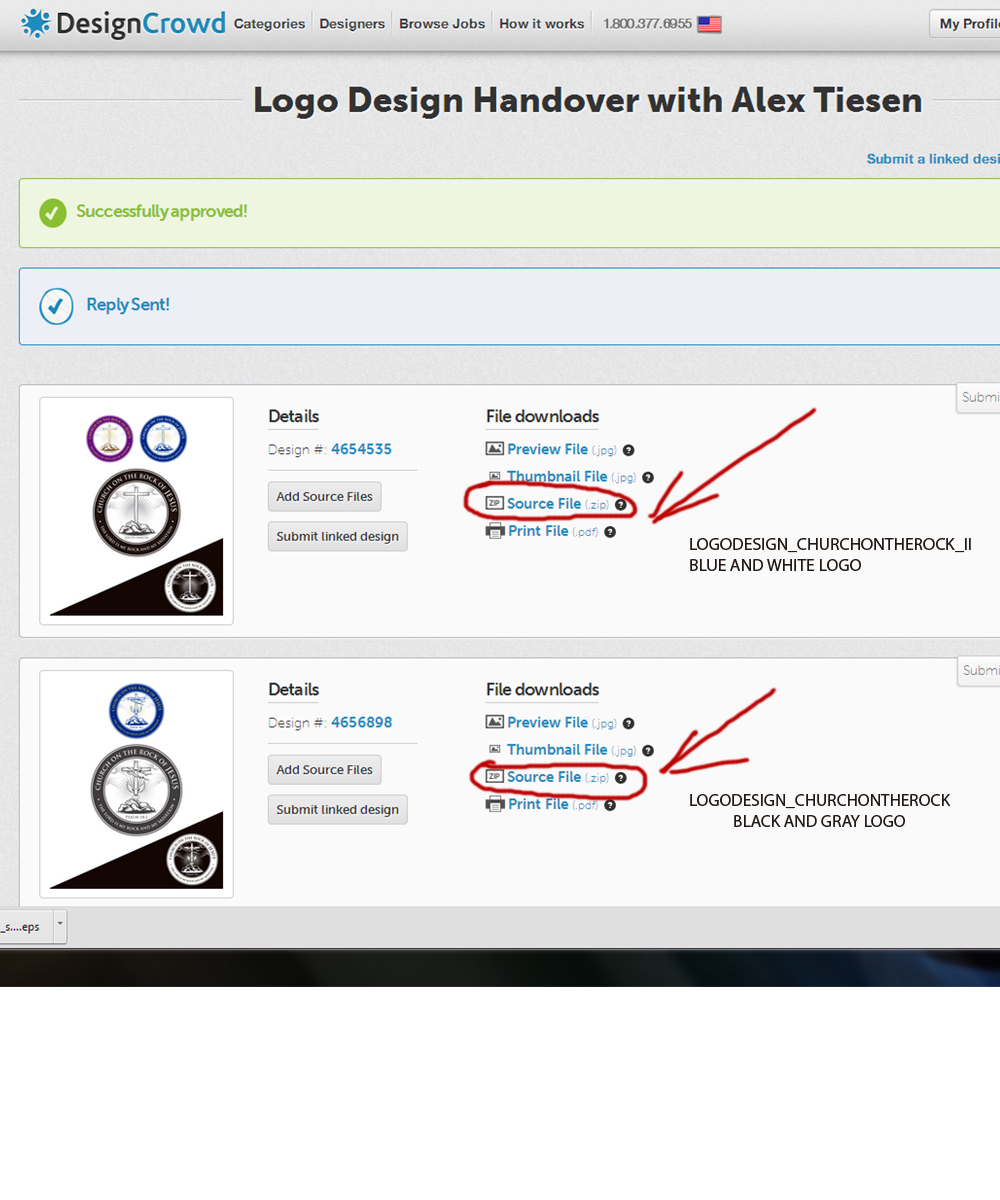Click blue checkmark icon in Reply Sent banner
The image size is (1000, 1200).
tap(56, 306)
